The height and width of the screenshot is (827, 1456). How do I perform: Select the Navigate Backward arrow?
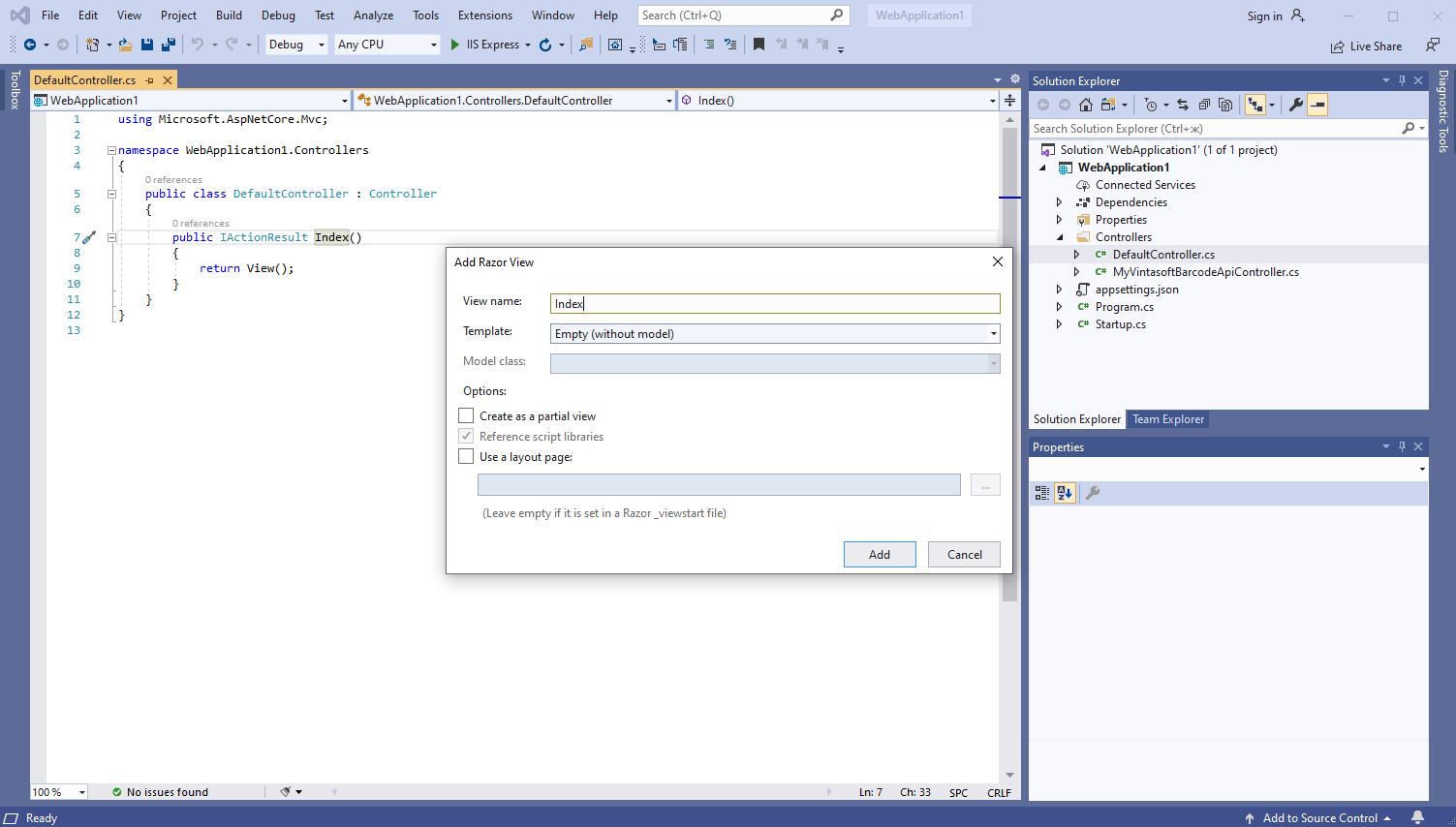29,44
